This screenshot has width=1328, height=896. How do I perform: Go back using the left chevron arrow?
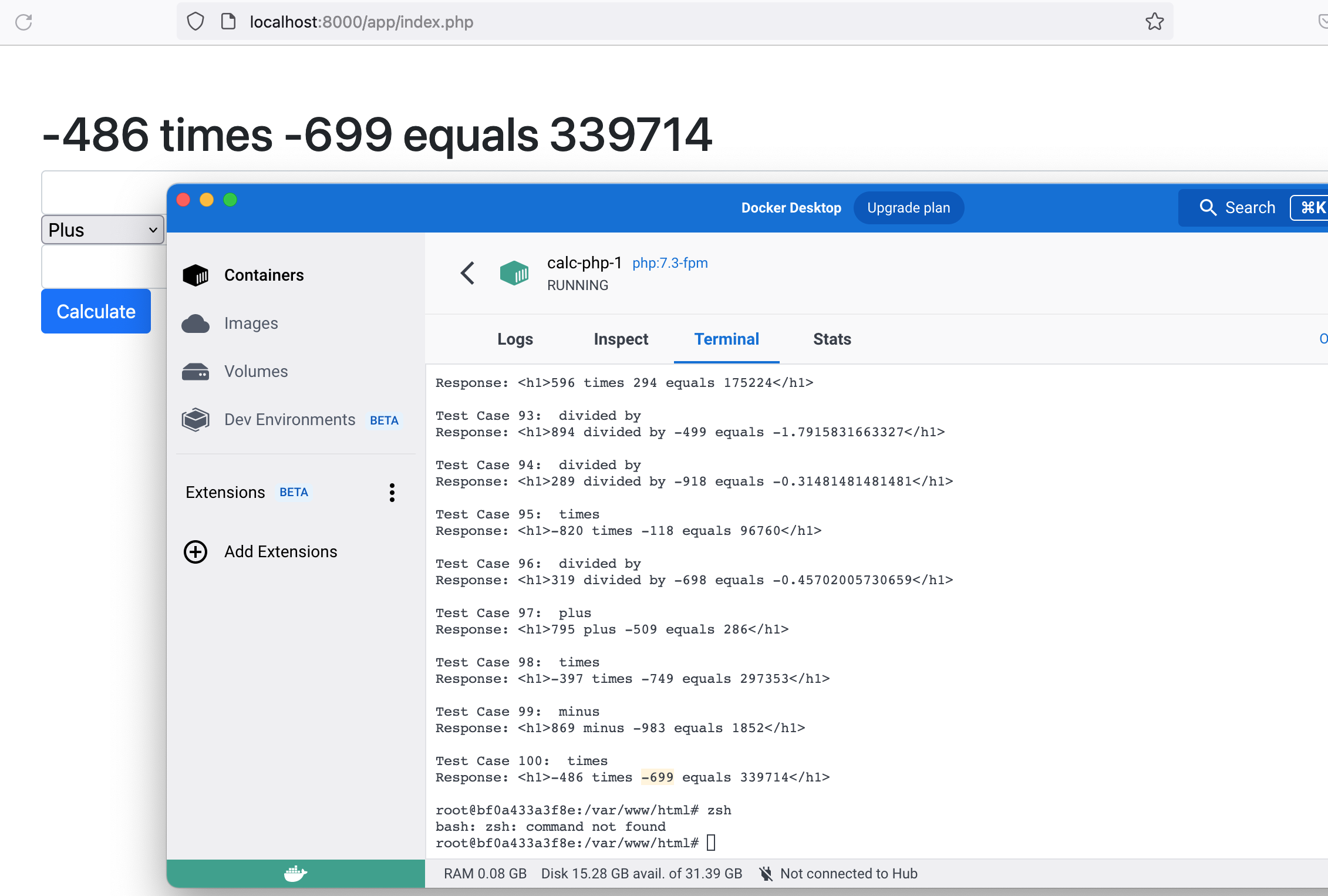click(467, 273)
